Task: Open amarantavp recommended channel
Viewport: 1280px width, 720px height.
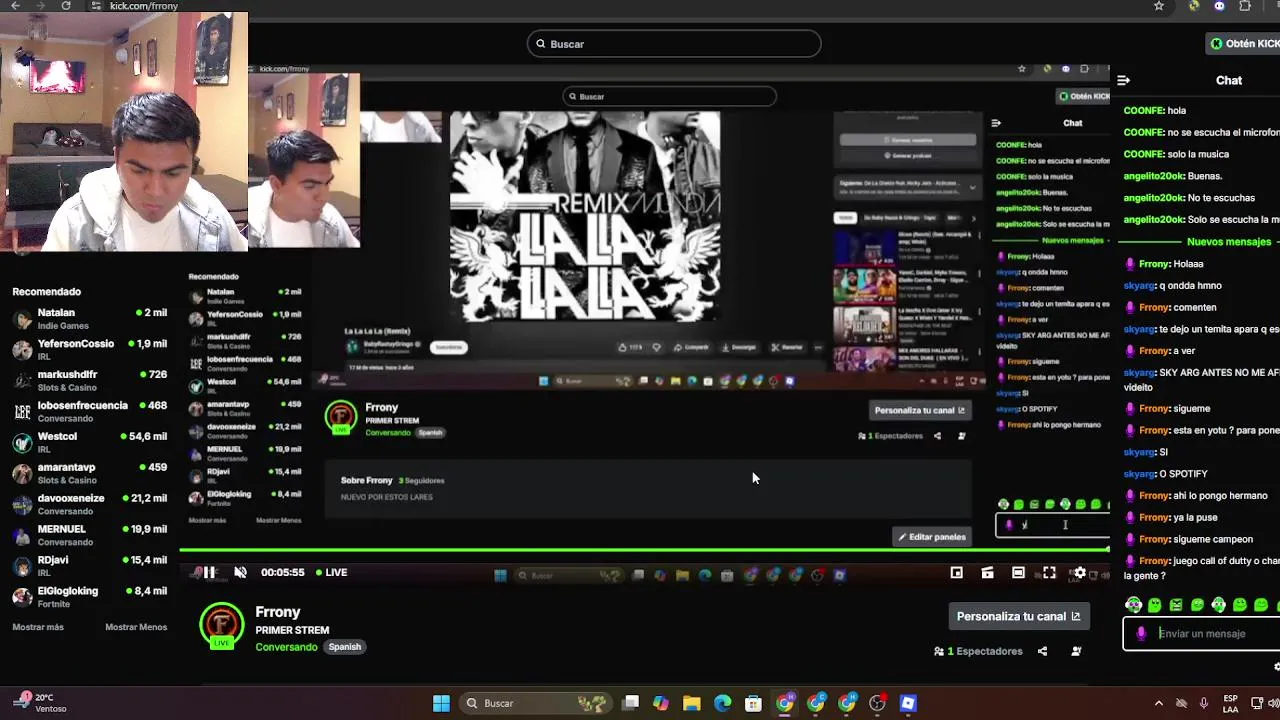Action: pos(90,474)
